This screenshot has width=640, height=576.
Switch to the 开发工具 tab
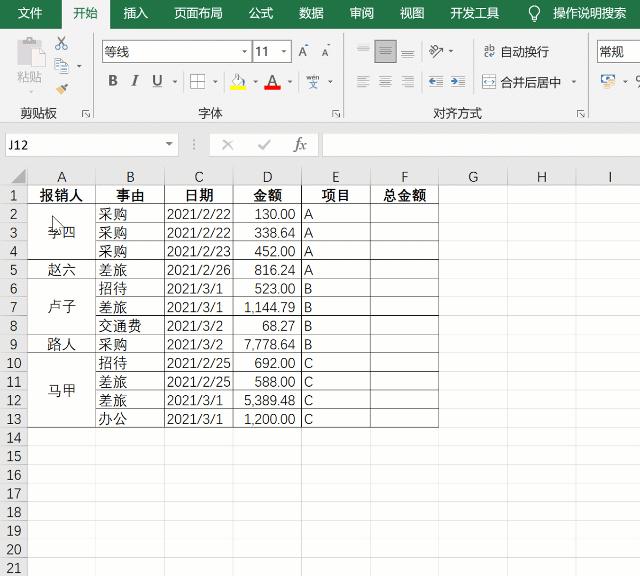[474, 13]
